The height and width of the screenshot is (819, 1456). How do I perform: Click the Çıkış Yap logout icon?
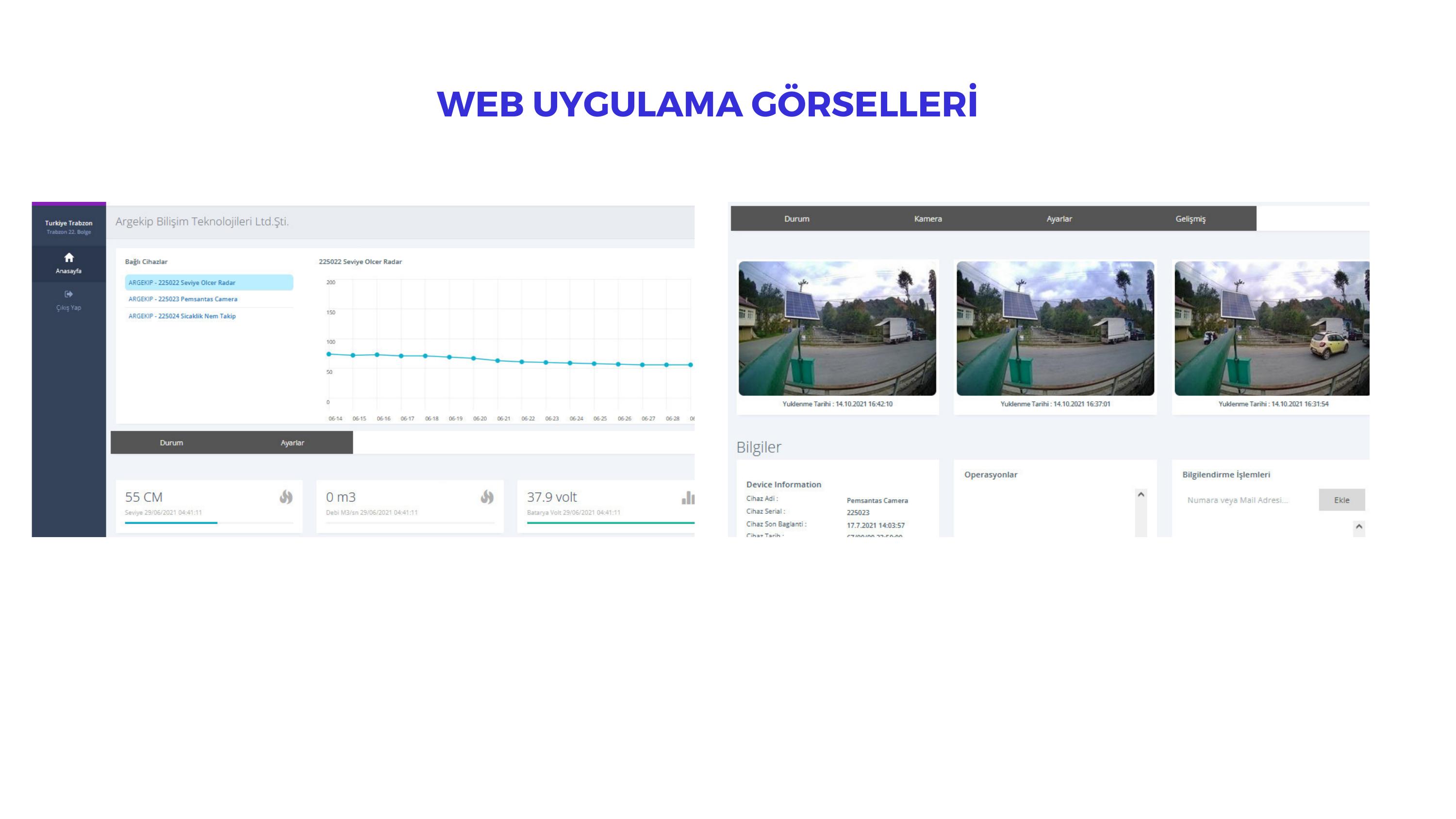pos(69,294)
